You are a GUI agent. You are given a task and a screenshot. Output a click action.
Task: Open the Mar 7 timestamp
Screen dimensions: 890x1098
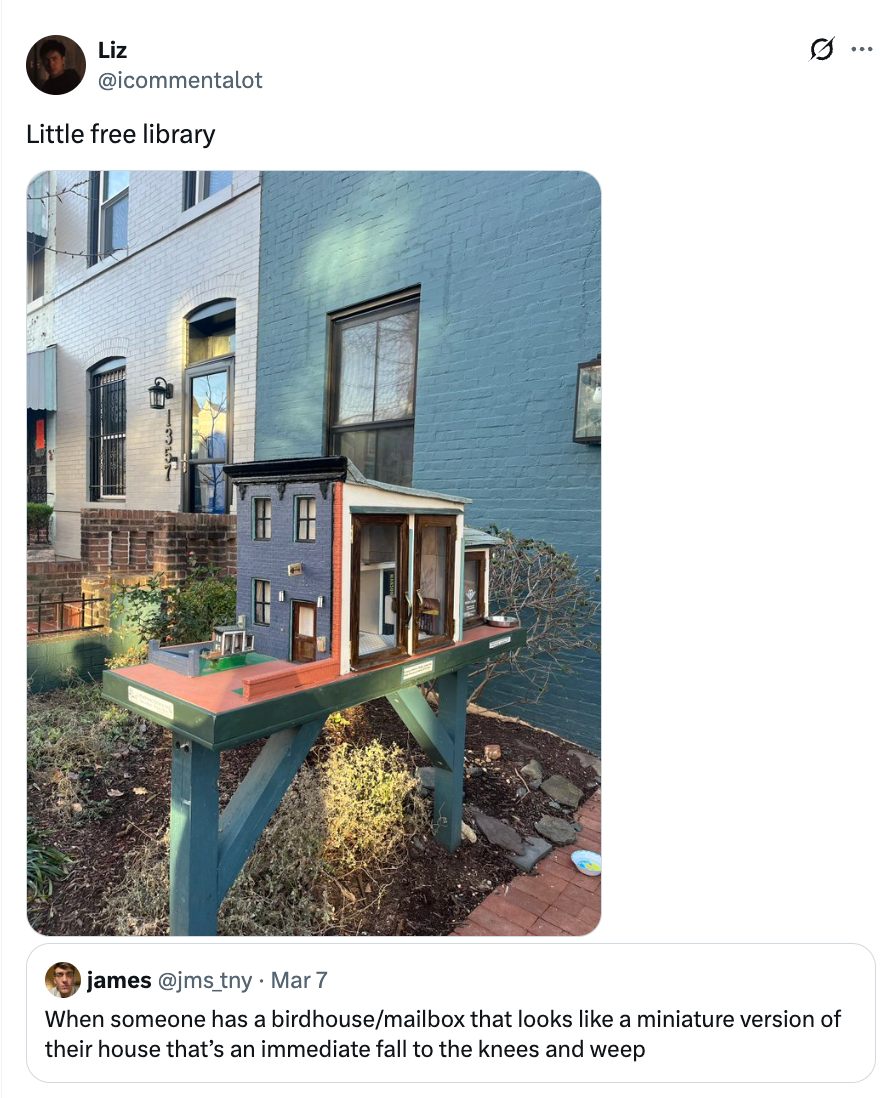[299, 980]
